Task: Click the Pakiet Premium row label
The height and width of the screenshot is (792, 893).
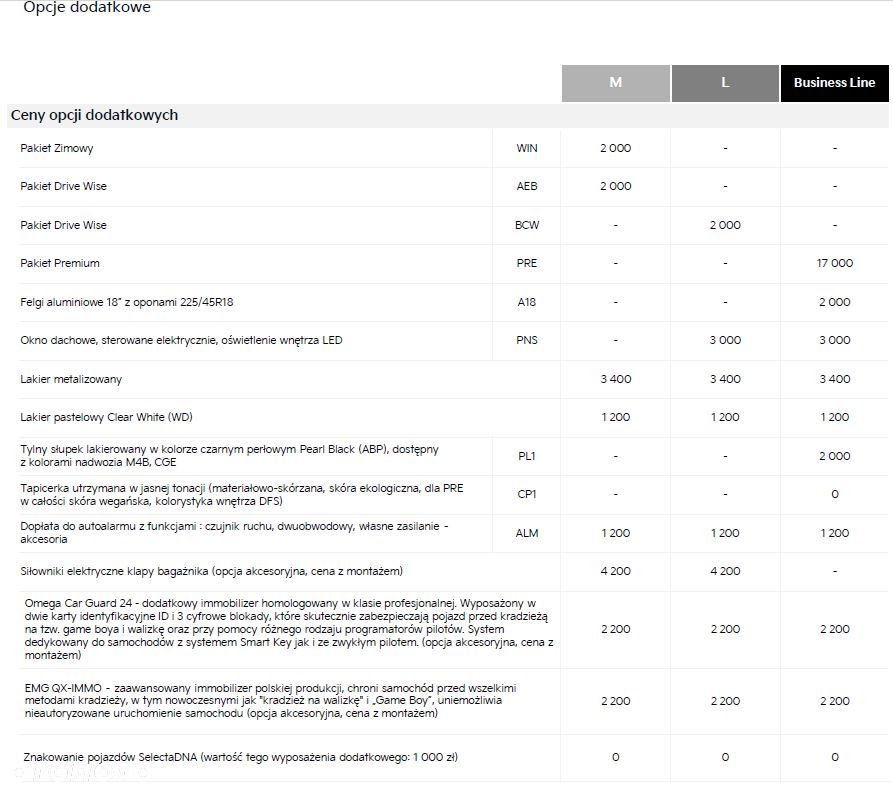Action: (60, 263)
